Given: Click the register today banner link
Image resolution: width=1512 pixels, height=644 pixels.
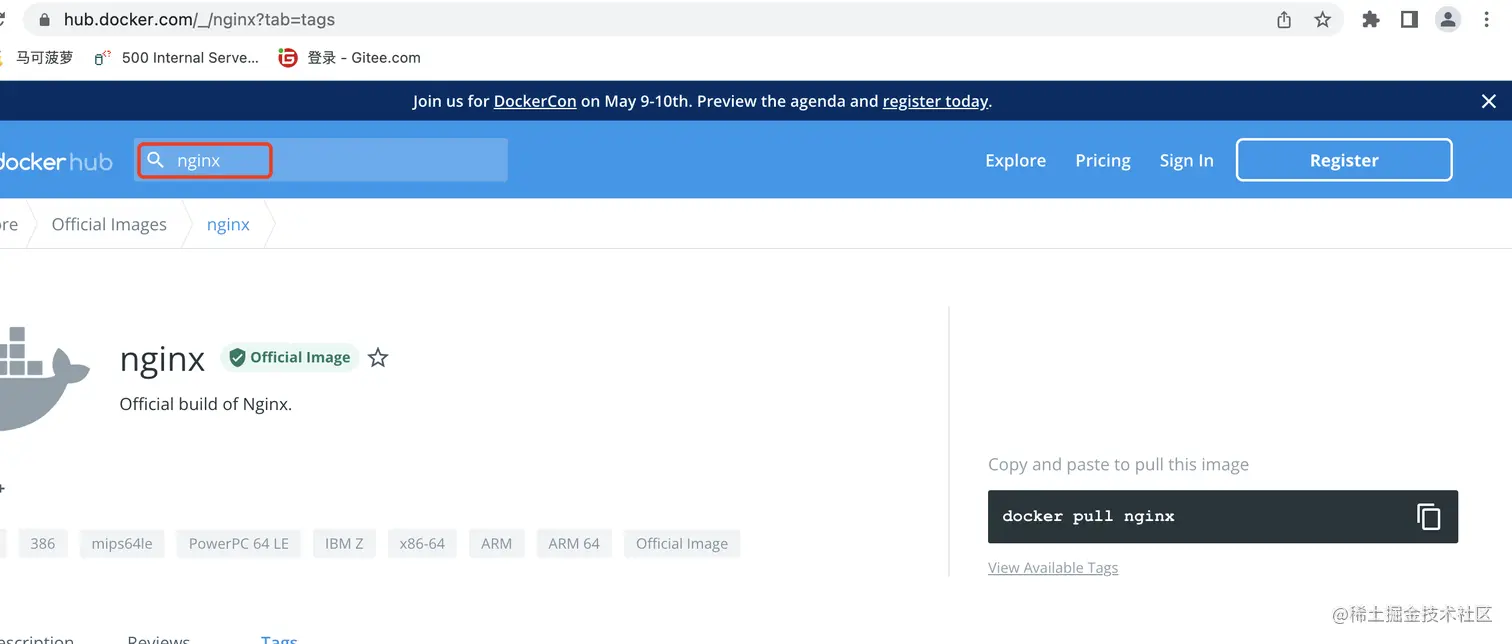Looking at the screenshot, I should [x=935, y=101].
